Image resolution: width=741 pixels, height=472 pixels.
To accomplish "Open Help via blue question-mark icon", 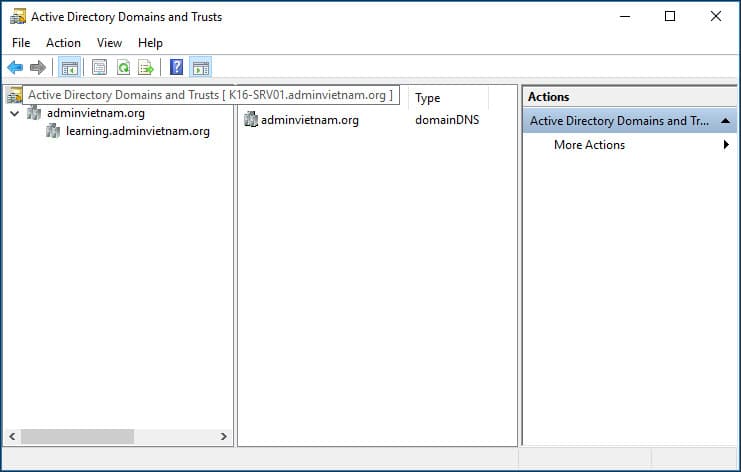I will [x=176, y=68].
